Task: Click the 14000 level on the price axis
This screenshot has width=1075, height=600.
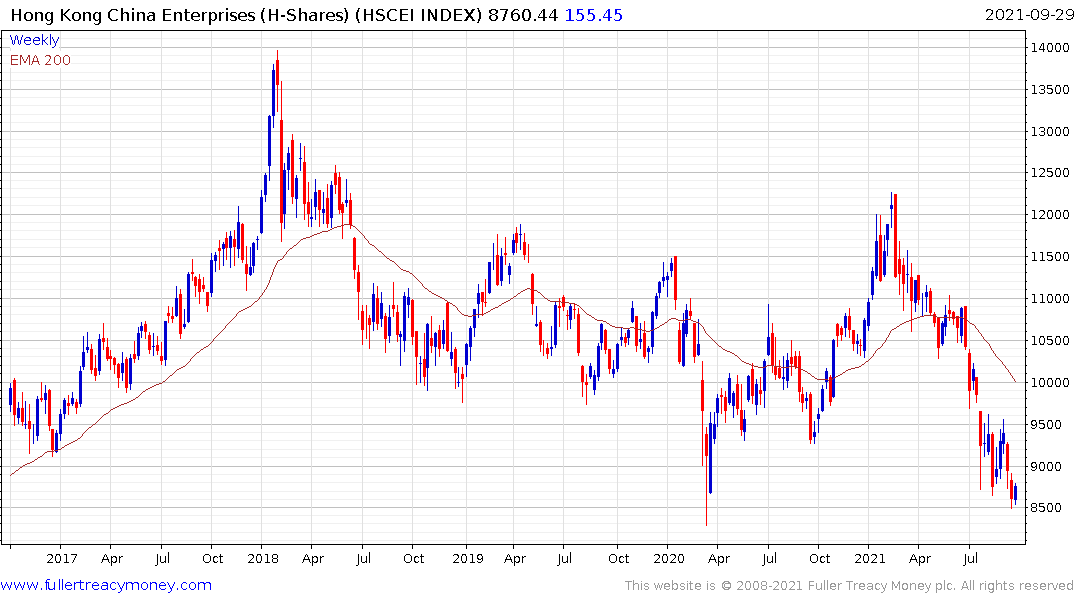Action: pyautogui.click(x=1048, y=47)
